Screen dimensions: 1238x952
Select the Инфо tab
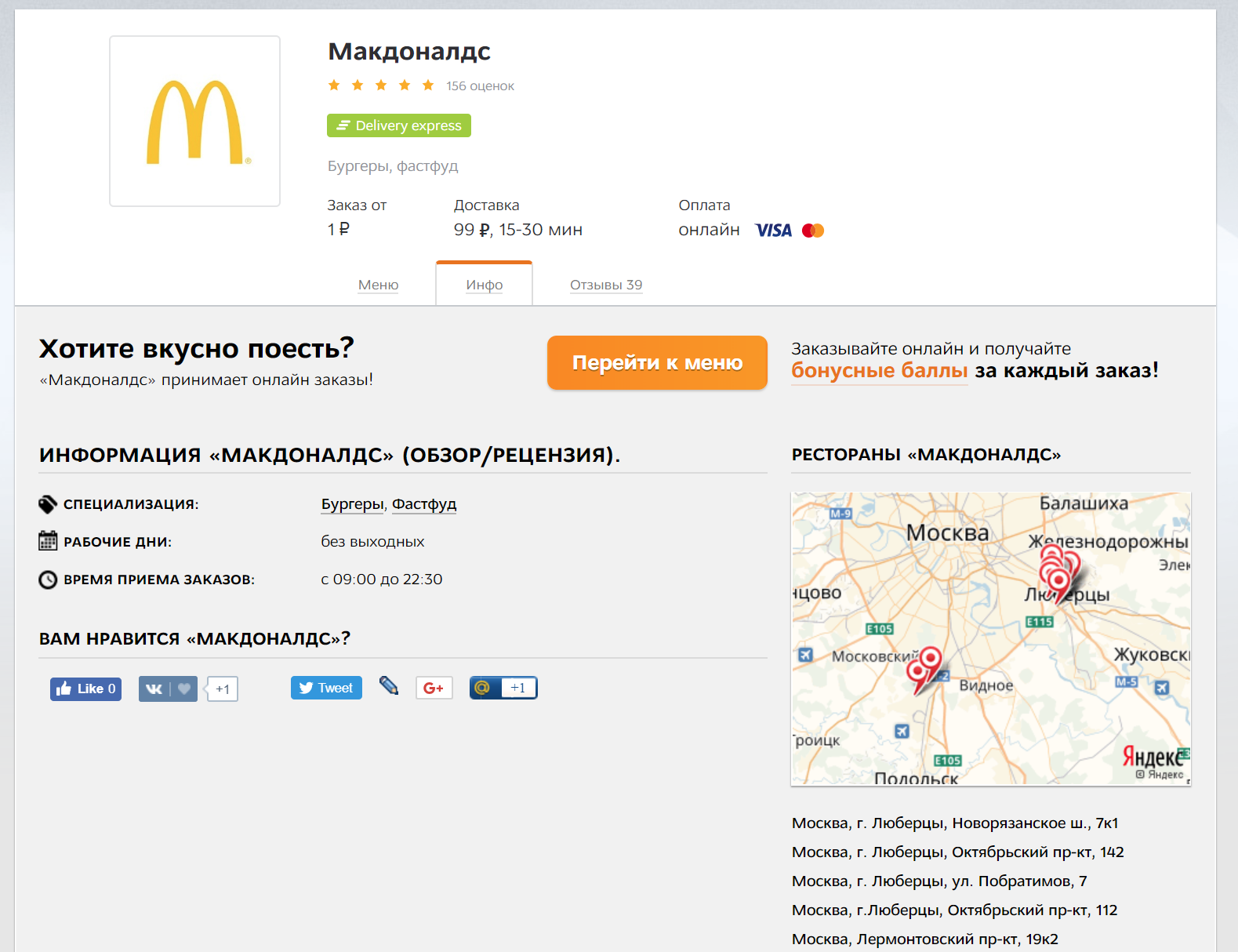tap(485, 285)
